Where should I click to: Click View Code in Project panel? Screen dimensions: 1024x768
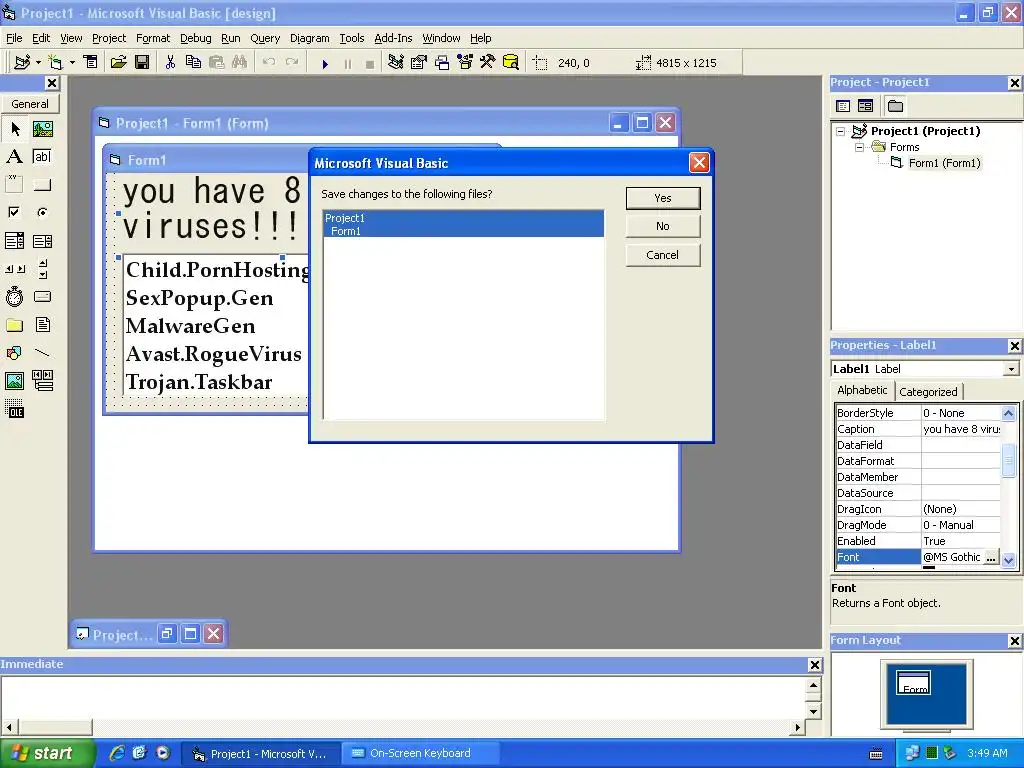[843, 106]
